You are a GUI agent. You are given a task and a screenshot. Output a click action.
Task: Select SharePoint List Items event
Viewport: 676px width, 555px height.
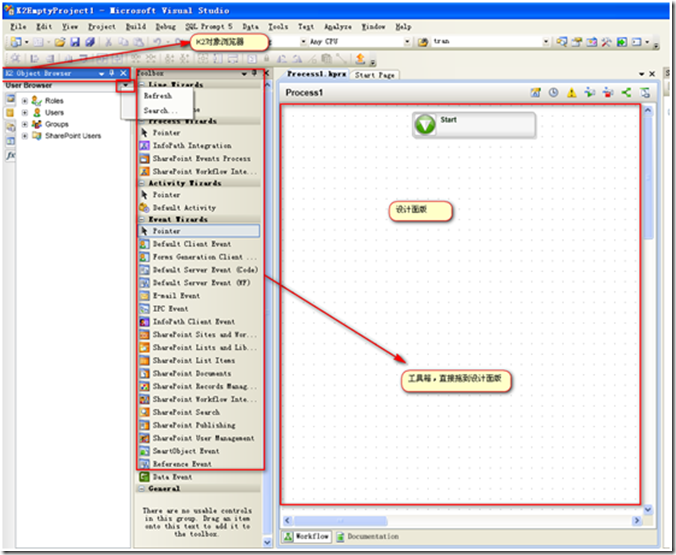pos(194,361)
